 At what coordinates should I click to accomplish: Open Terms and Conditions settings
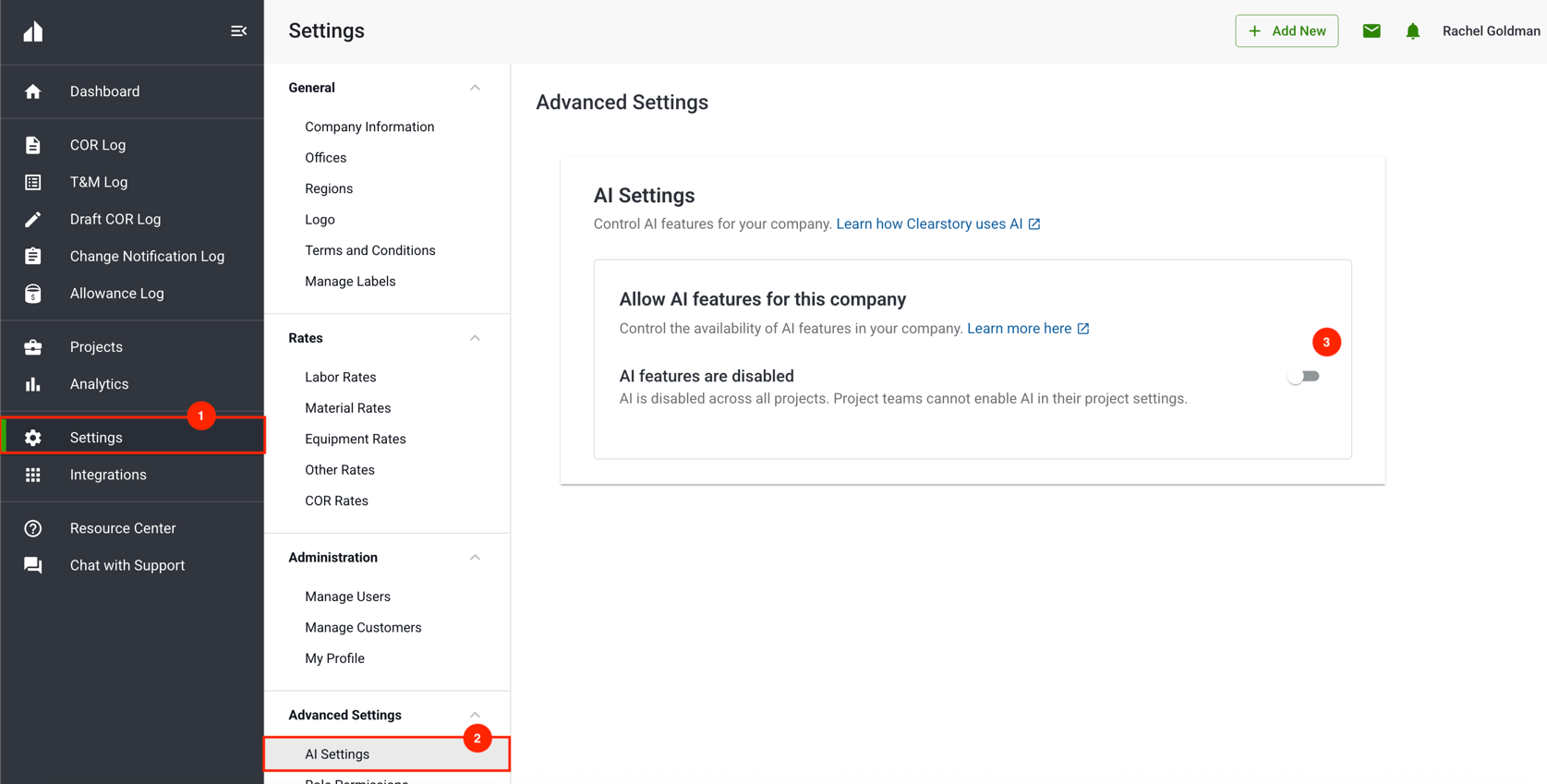point(370,250)
